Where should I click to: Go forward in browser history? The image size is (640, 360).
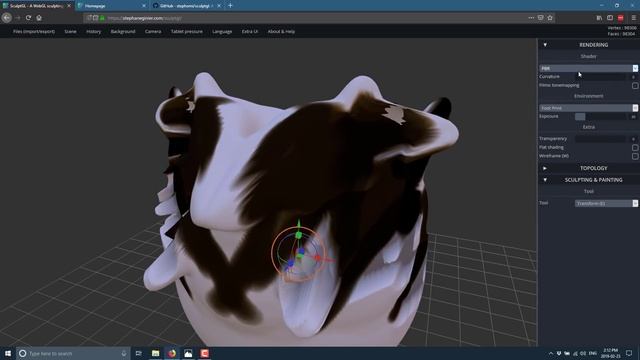[18, 18]
